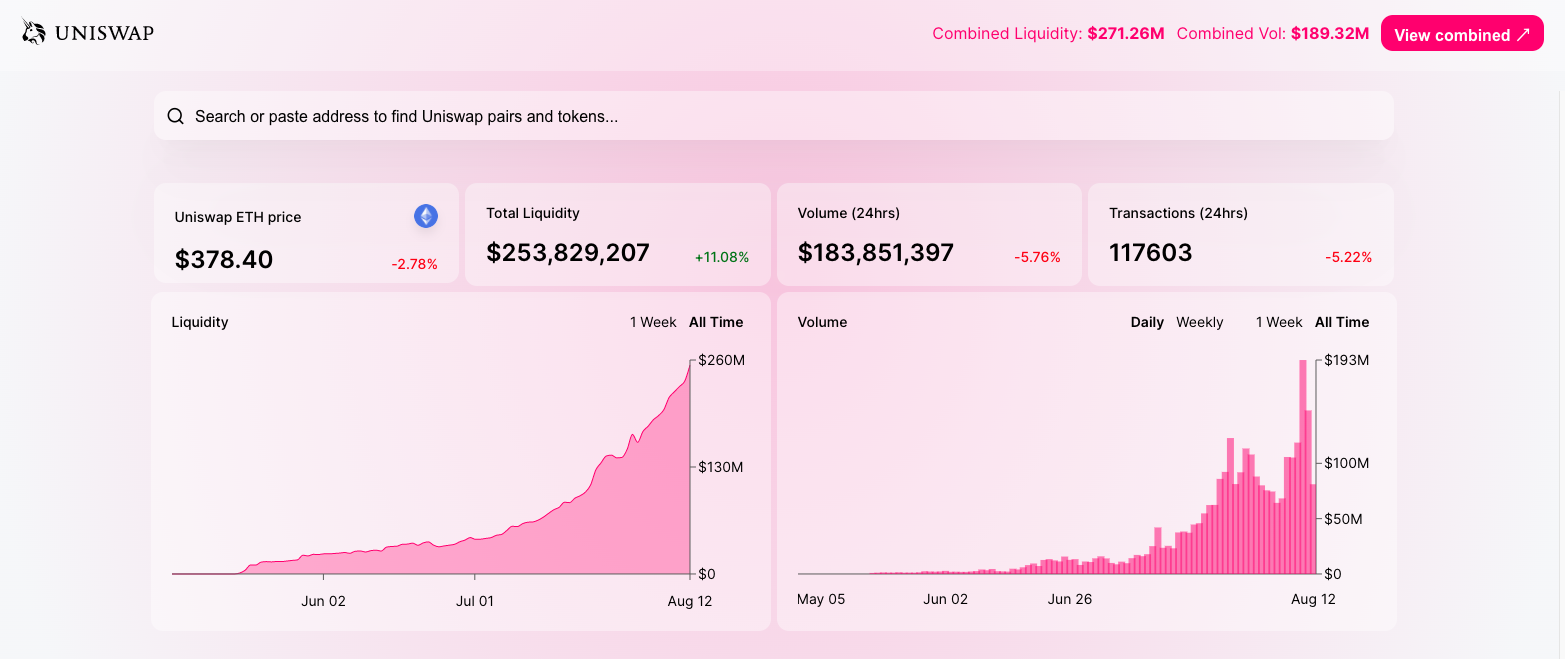The image size is (1565, 659).
Task: Click the -5.22% transactions change
Action: (x=1349, y=257)
